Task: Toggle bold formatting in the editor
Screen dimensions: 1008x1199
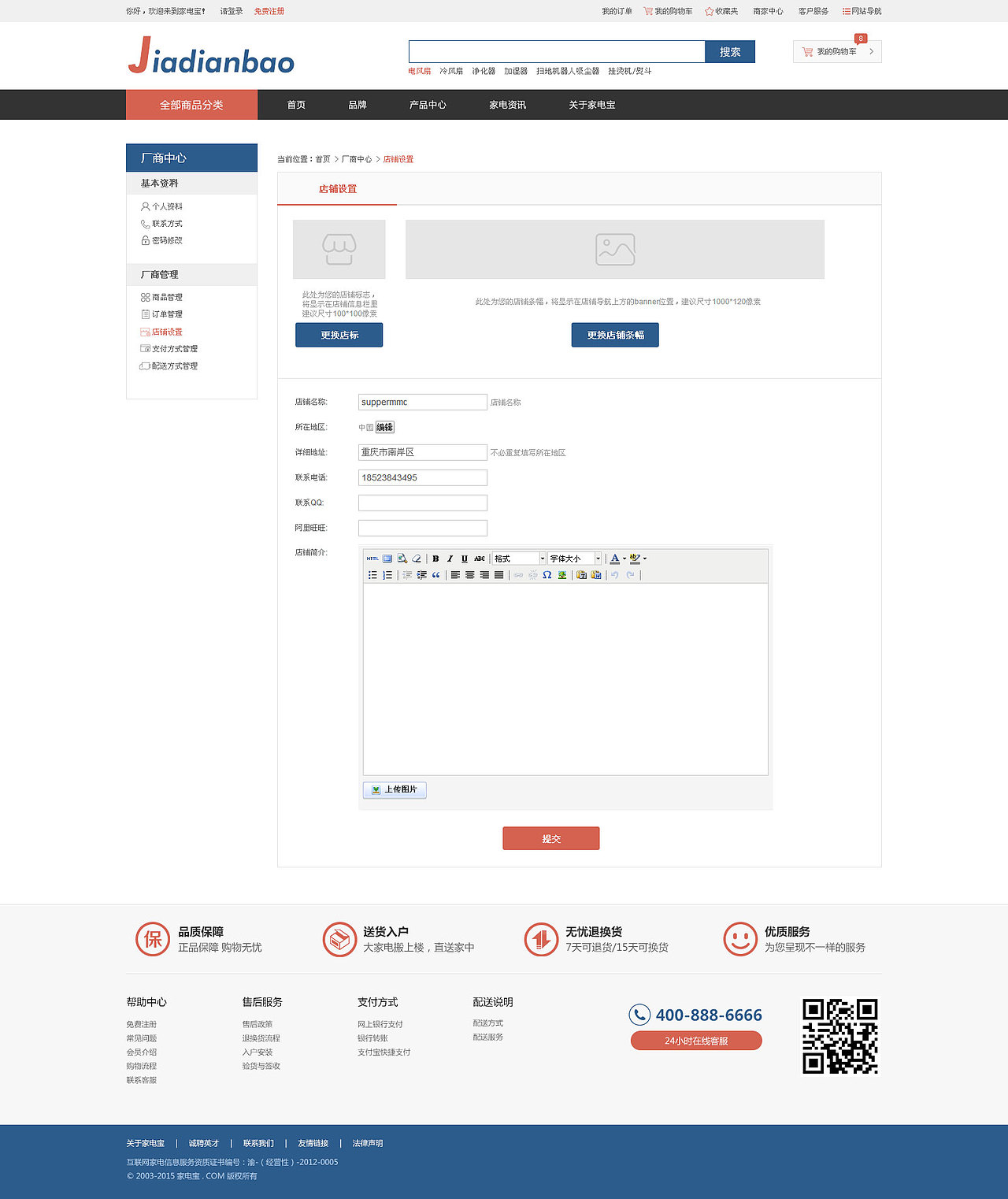Action: 436,558
